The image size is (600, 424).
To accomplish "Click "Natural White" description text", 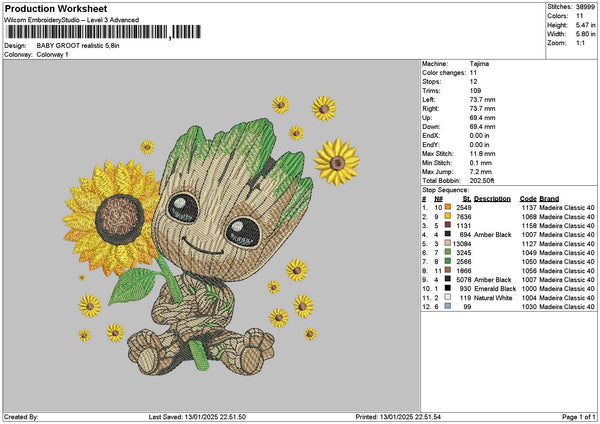I will [493, 298].
